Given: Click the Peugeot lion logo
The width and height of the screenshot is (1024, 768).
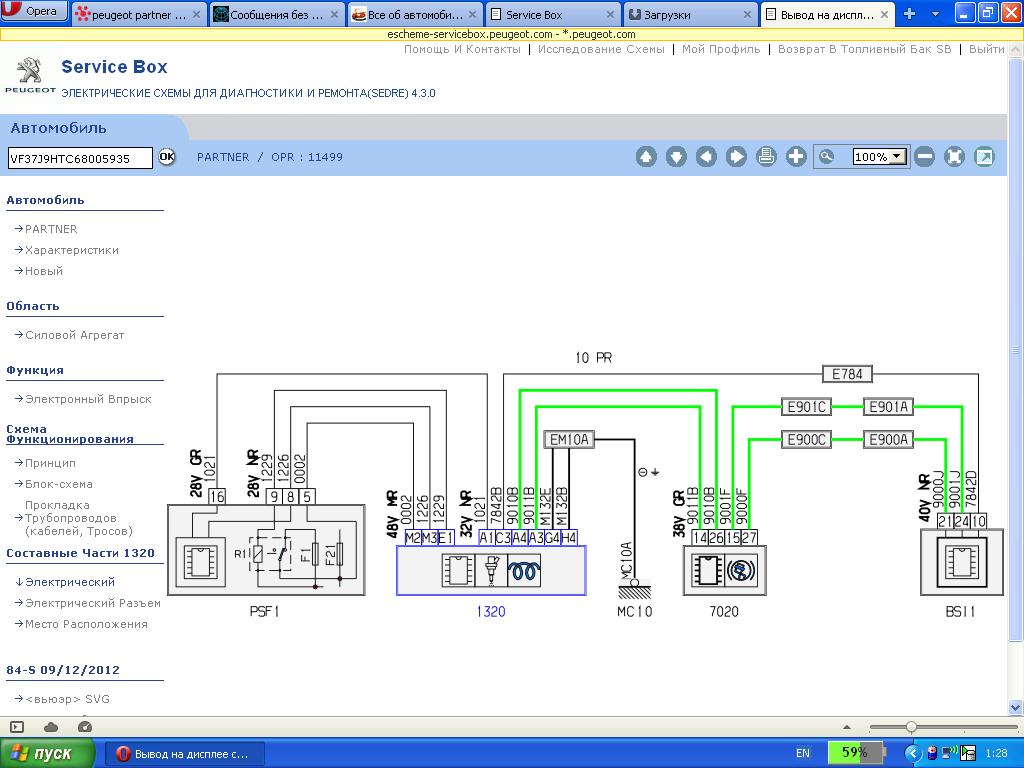Looking at the screenshot, I should [x=29, y=72].
